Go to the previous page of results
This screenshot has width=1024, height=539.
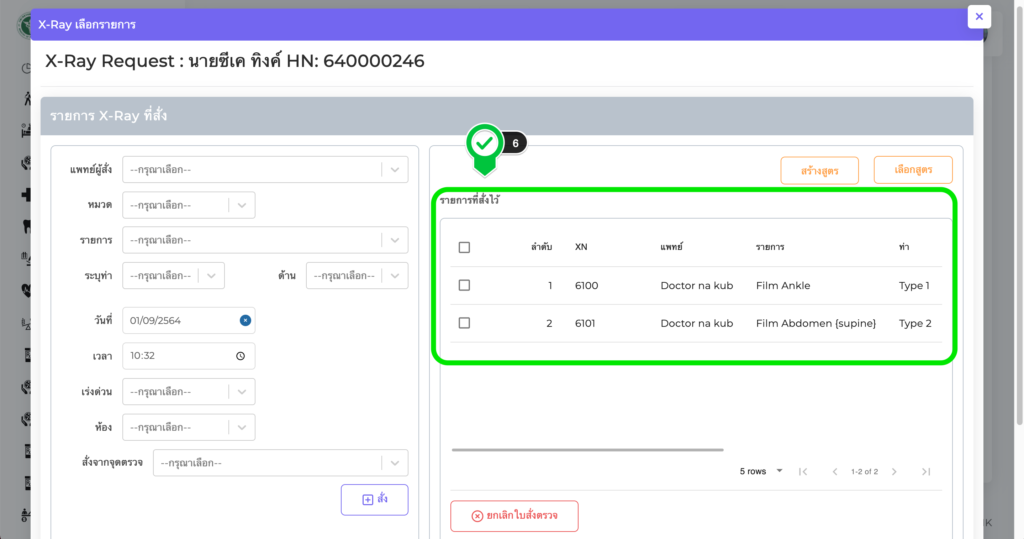(834, 472)
